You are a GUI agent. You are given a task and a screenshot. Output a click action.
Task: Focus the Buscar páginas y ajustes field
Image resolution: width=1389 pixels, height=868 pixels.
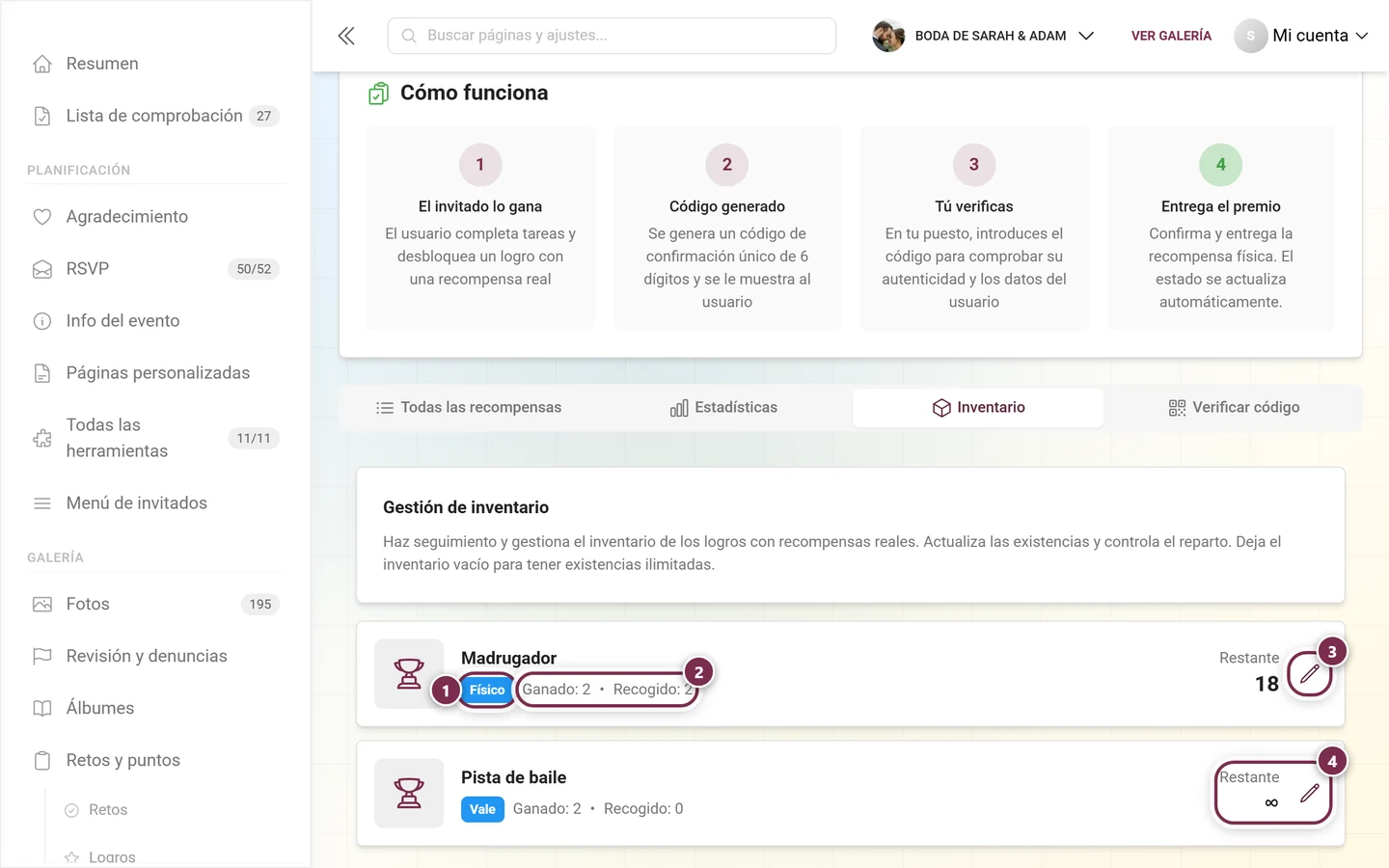[612, 36]
